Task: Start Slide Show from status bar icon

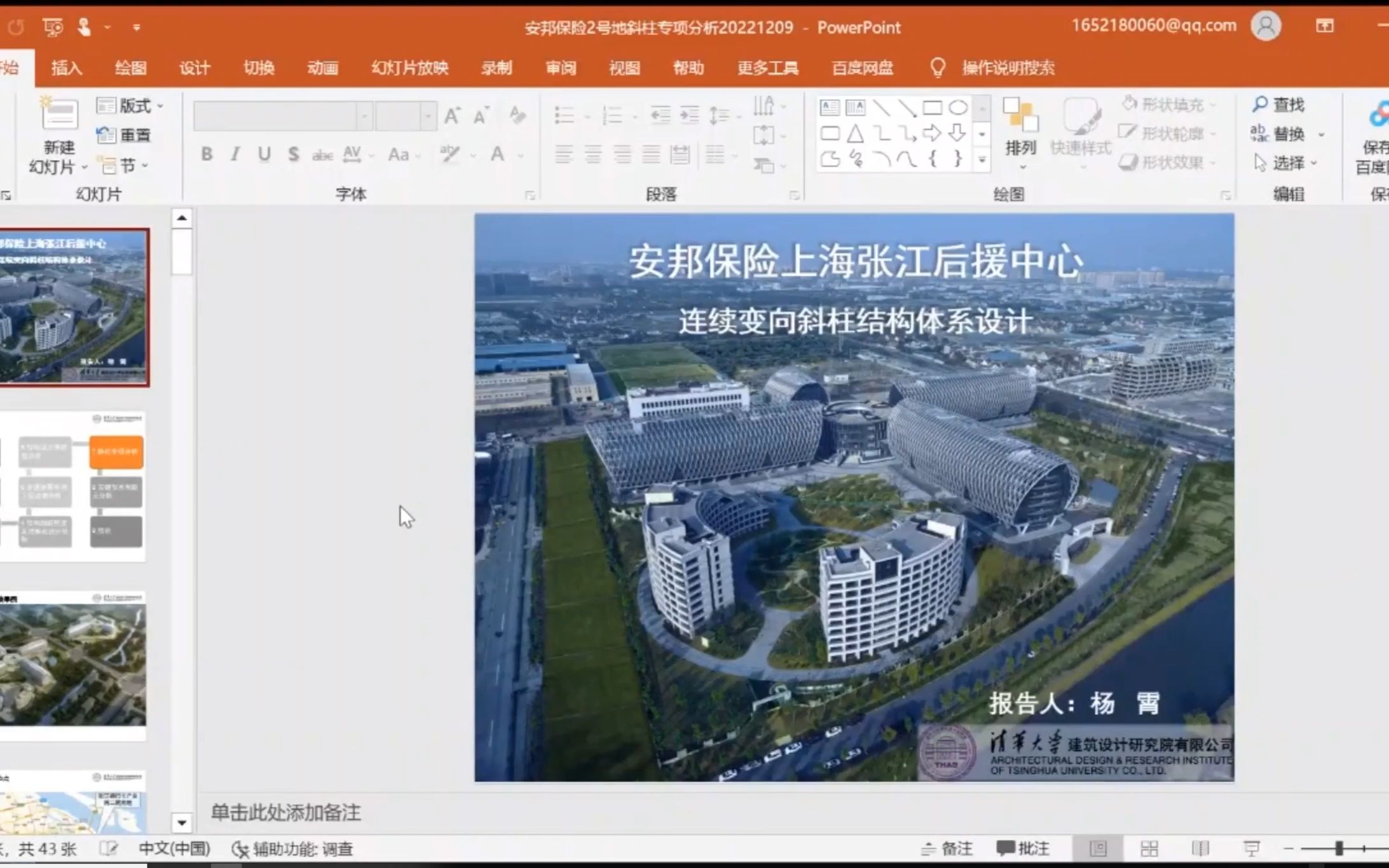Action: [x=1251, y=848]
